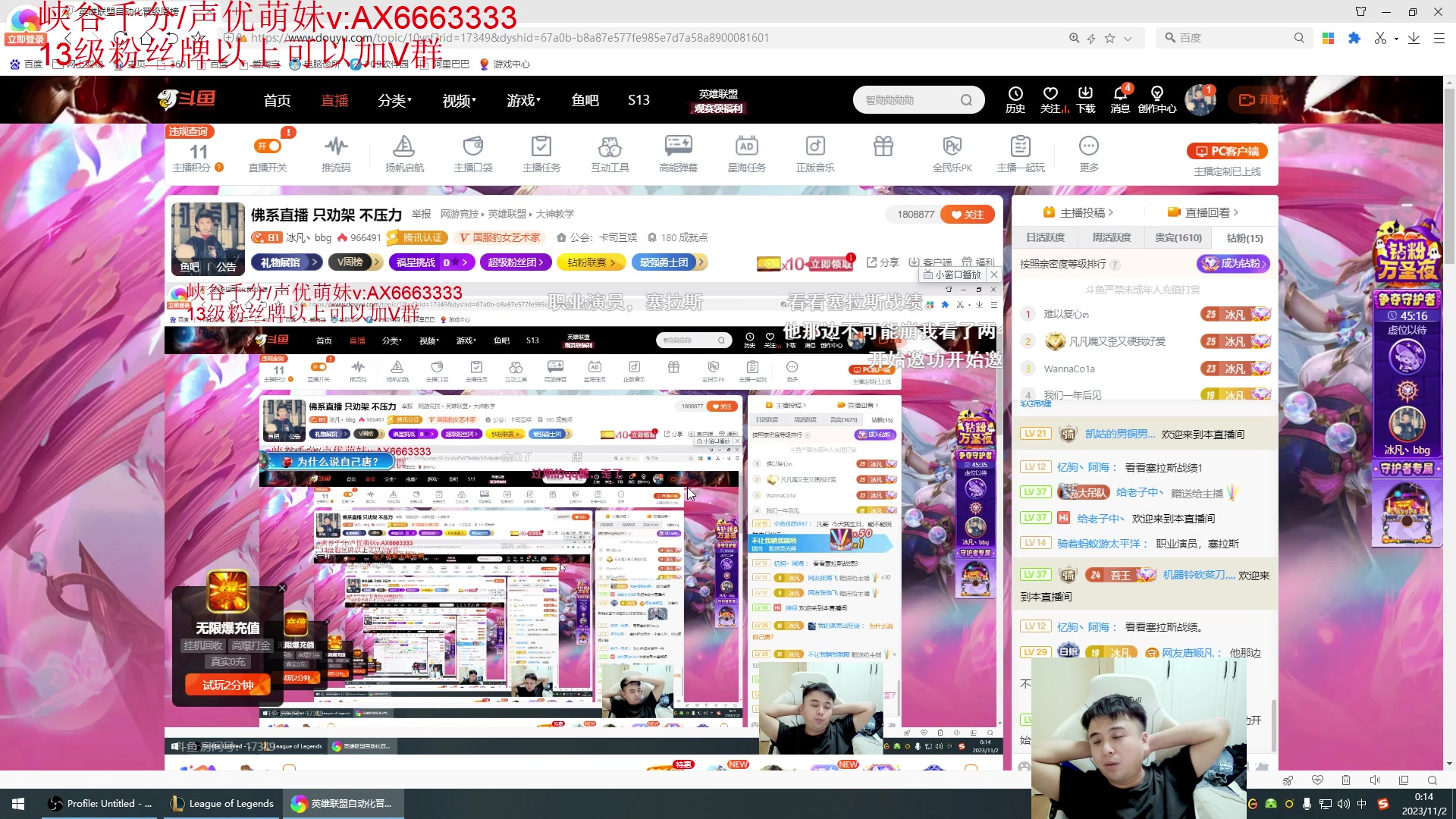The width and height of the screenshot is (1456, 819).
Task: Expand the 礼物展馆 arrow button
Action: point(287,262)
